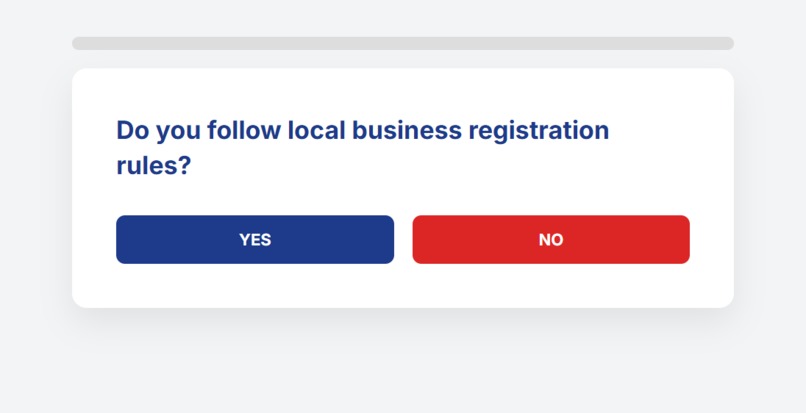Viewport: 806px width, 413px height.
Task: Tap YES to proceed with the questionnaire
Action: (x=255, y=240)
